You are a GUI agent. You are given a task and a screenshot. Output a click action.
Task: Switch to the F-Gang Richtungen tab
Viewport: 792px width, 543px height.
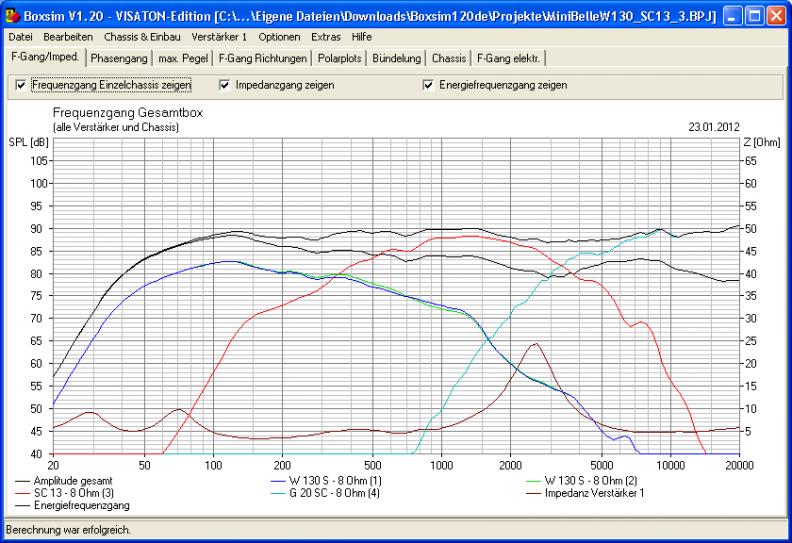(263, 59)
